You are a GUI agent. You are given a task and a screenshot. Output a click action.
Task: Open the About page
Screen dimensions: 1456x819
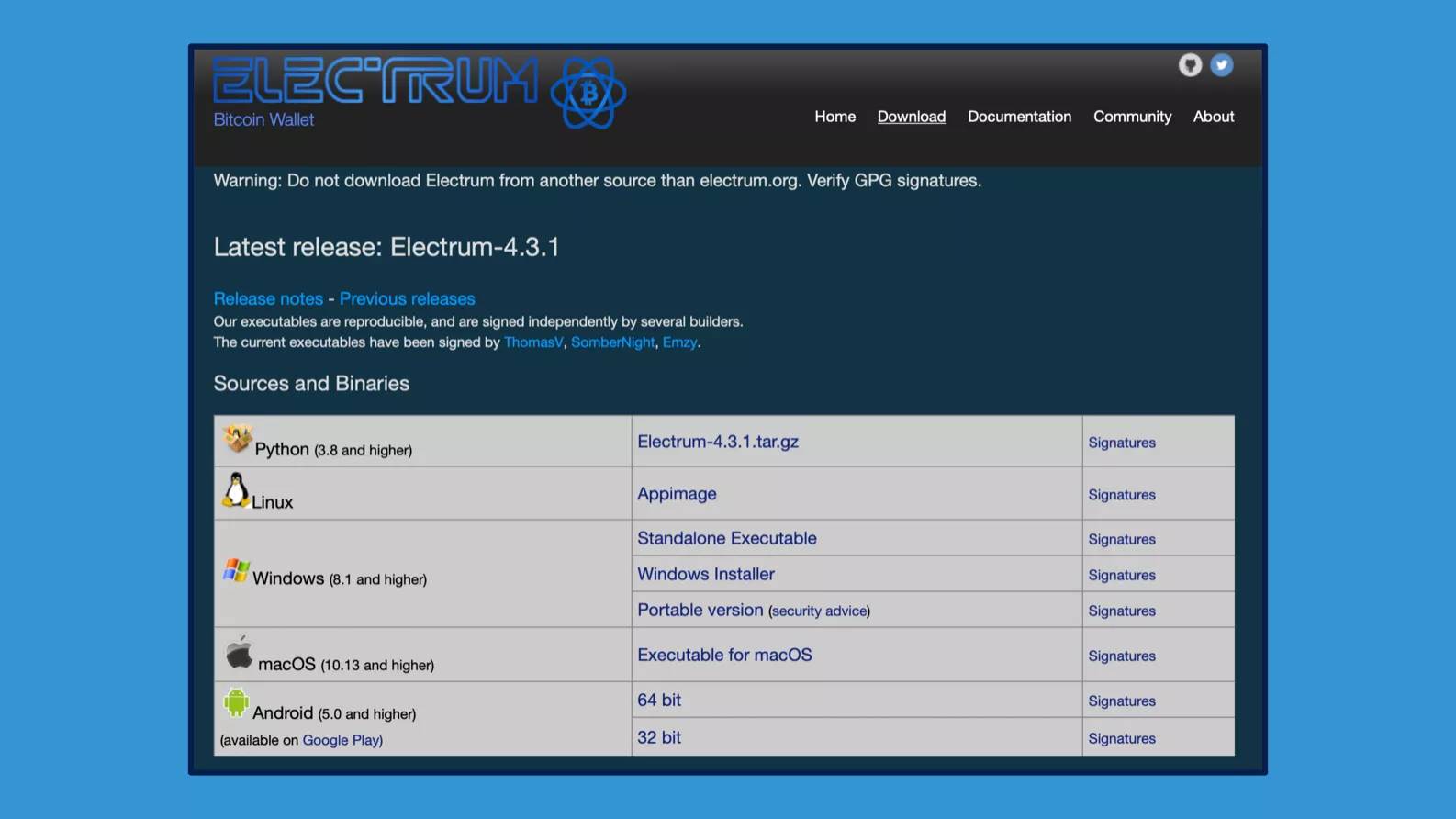point(1213,117)
